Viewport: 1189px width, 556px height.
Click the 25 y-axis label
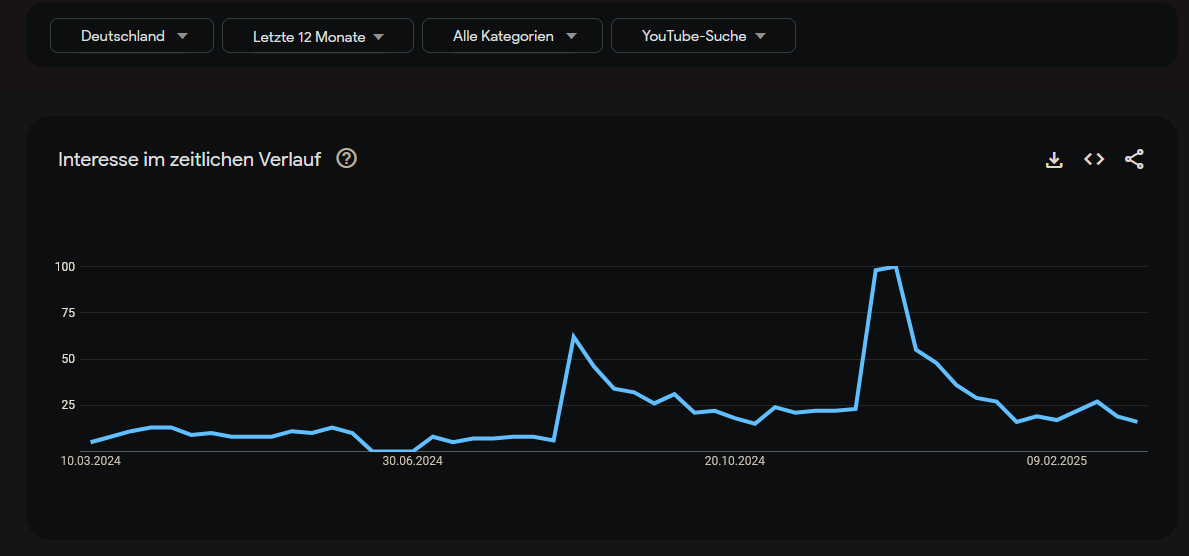point(69,405)
